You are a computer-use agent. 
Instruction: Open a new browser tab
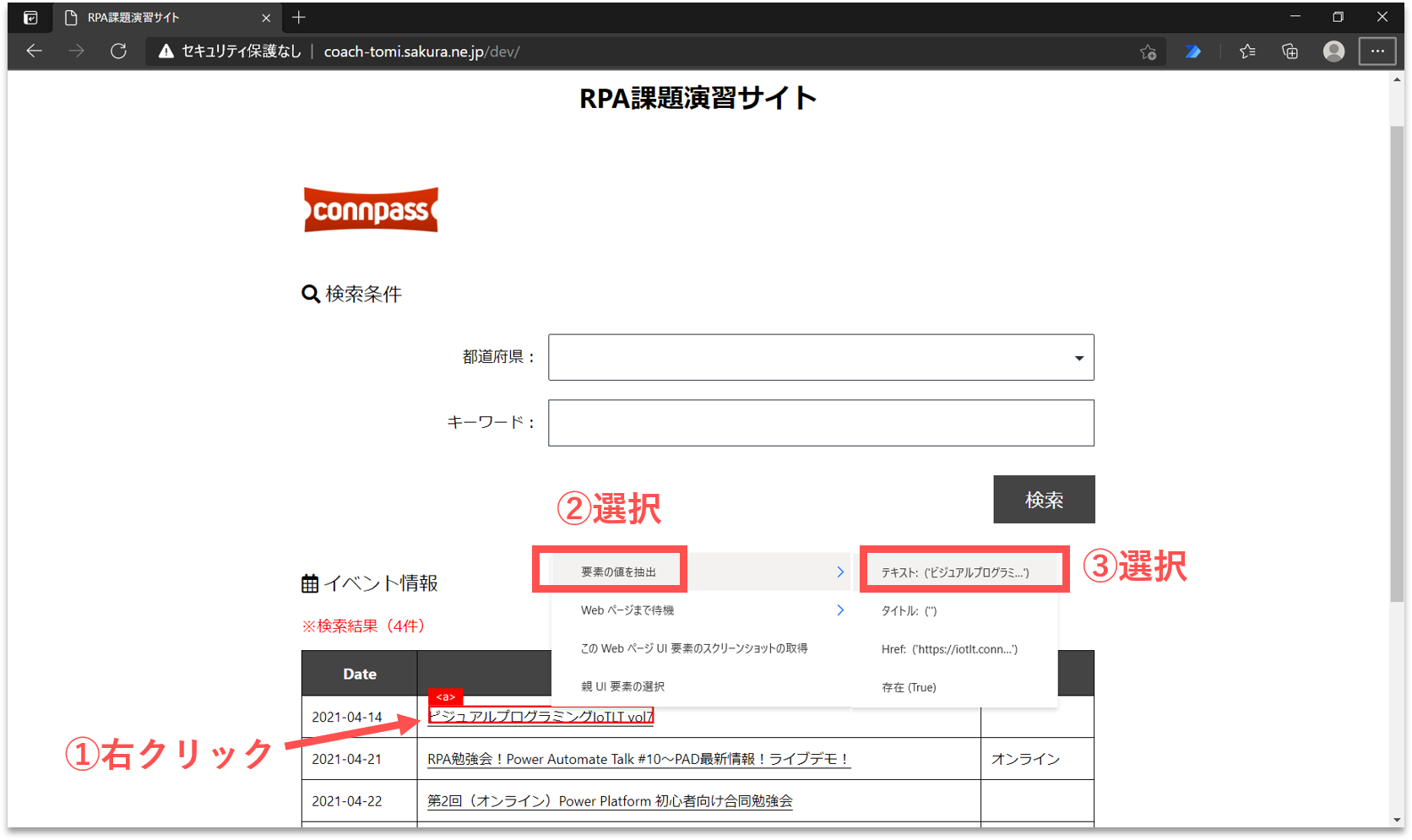click(x=299, y=17)
